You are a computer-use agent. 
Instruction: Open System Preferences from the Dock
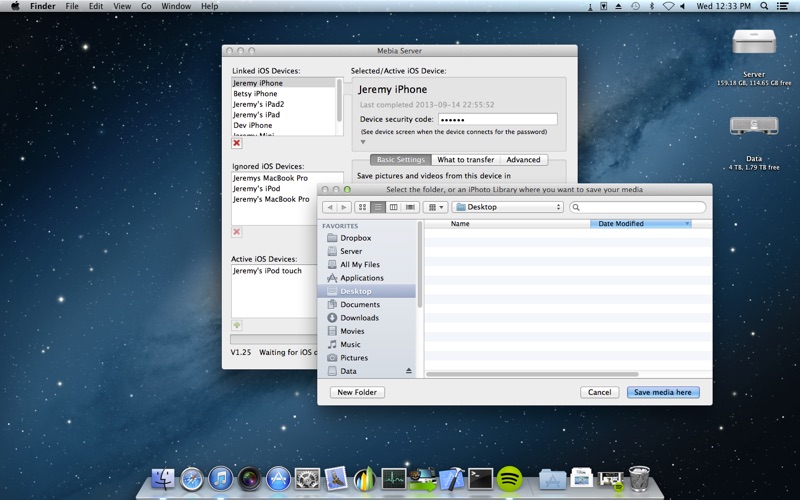pyautogui.click(x=307, y=479)
